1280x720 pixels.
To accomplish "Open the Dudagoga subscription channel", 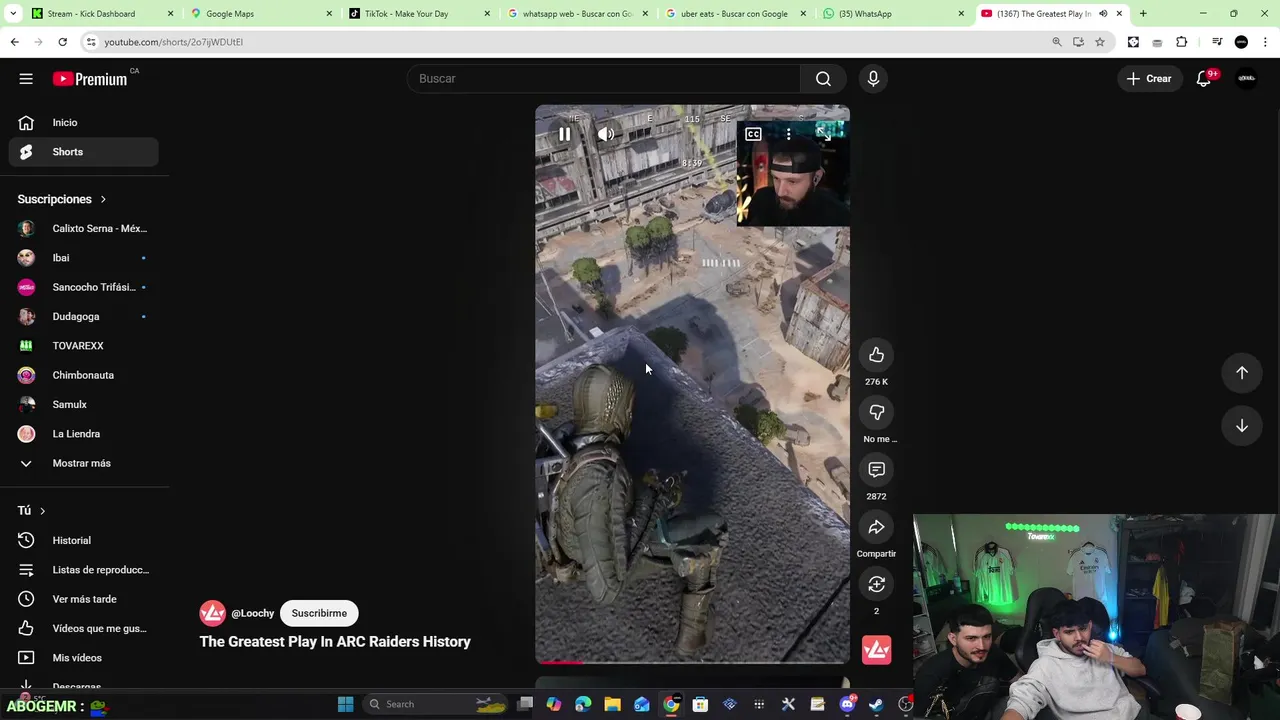I will 84,316.
